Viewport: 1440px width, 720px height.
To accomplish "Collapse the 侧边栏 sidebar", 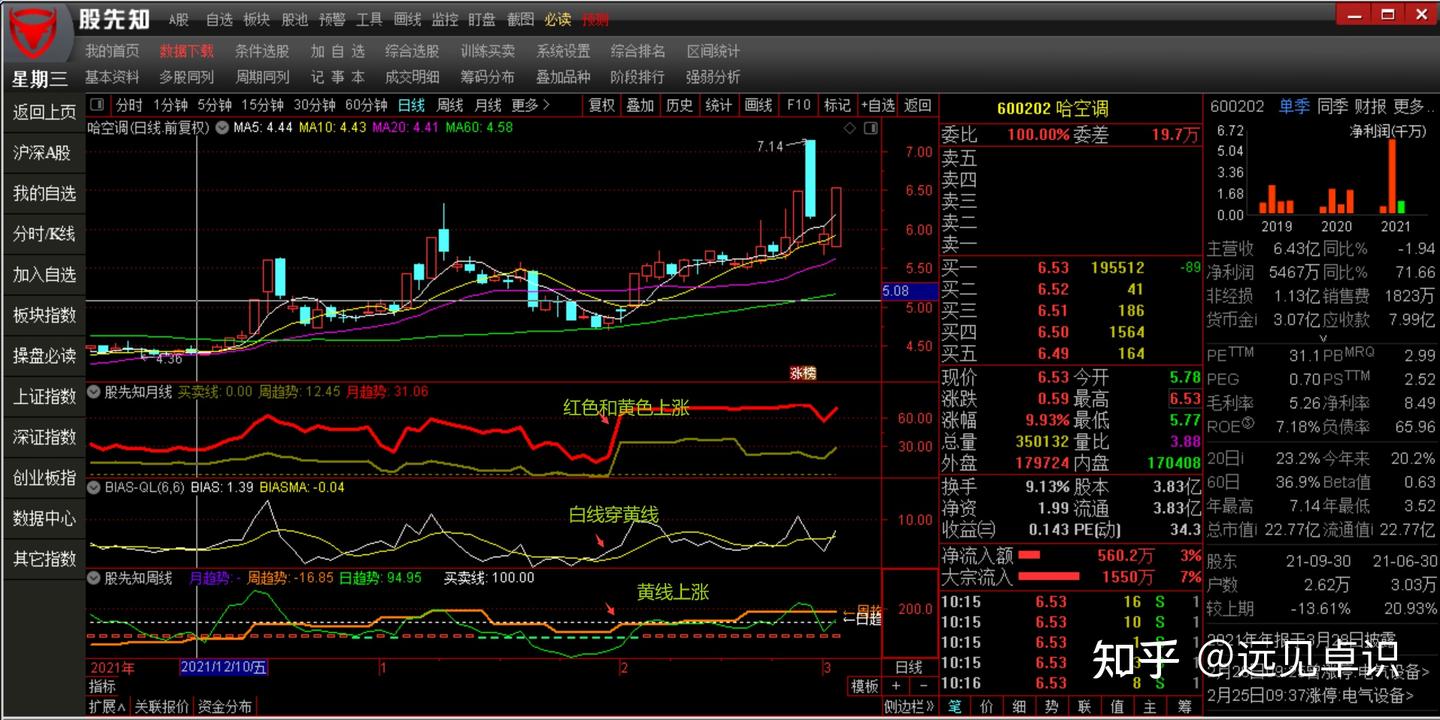I will click(x=909, y=706).
